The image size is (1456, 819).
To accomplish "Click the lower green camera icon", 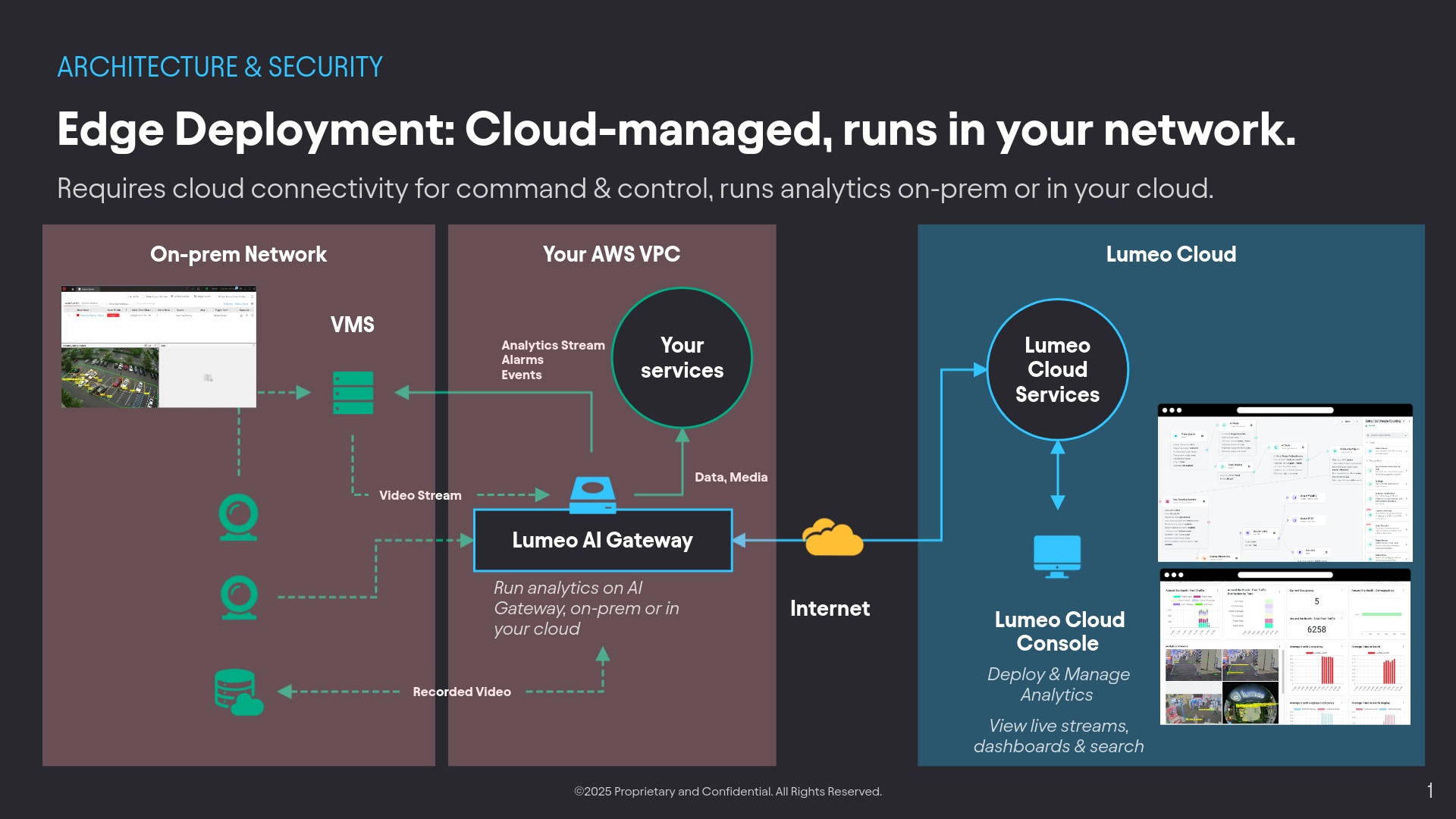I will 239,598.
